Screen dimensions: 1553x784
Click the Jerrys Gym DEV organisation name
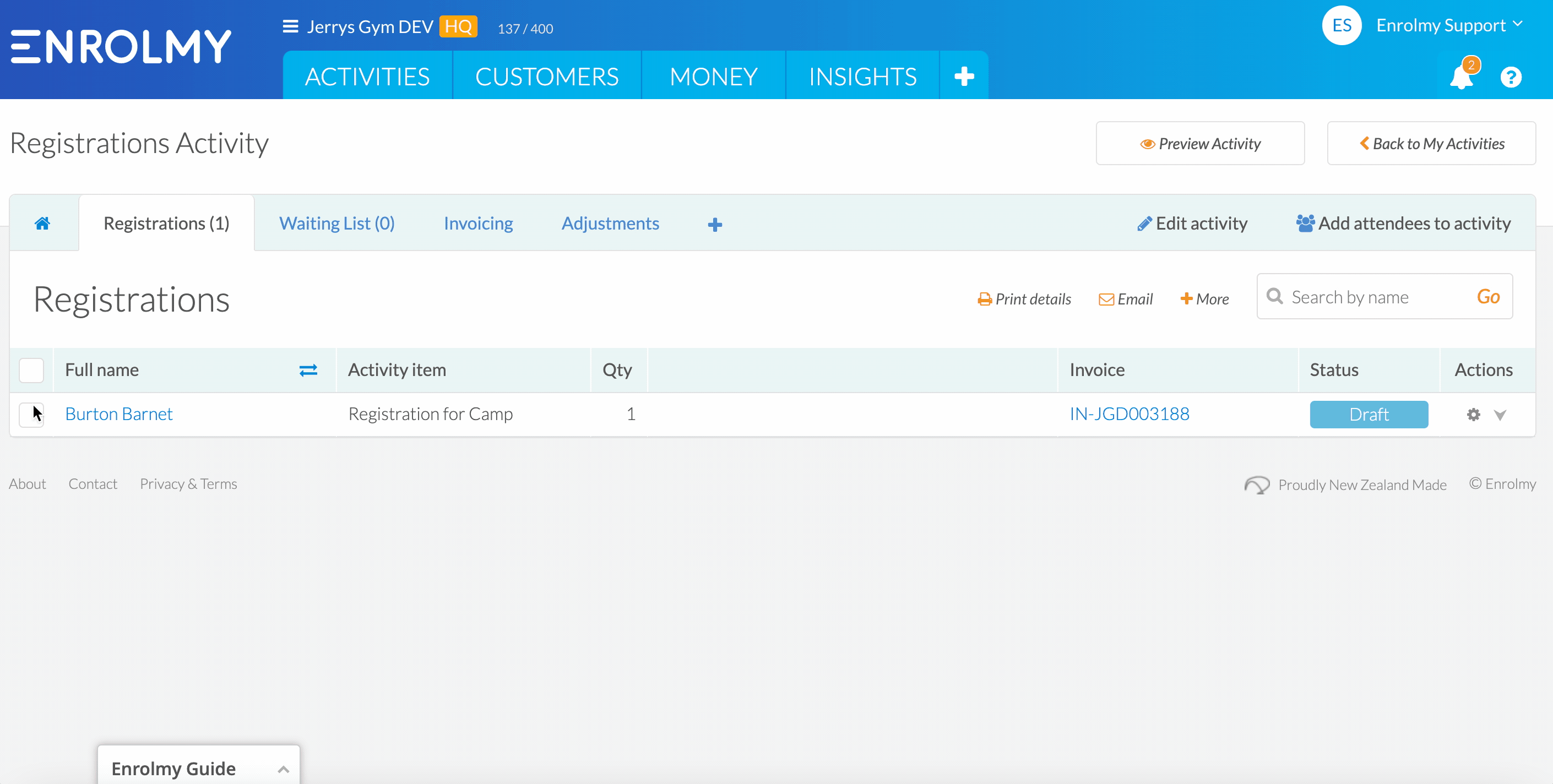(x=370, y=26)
